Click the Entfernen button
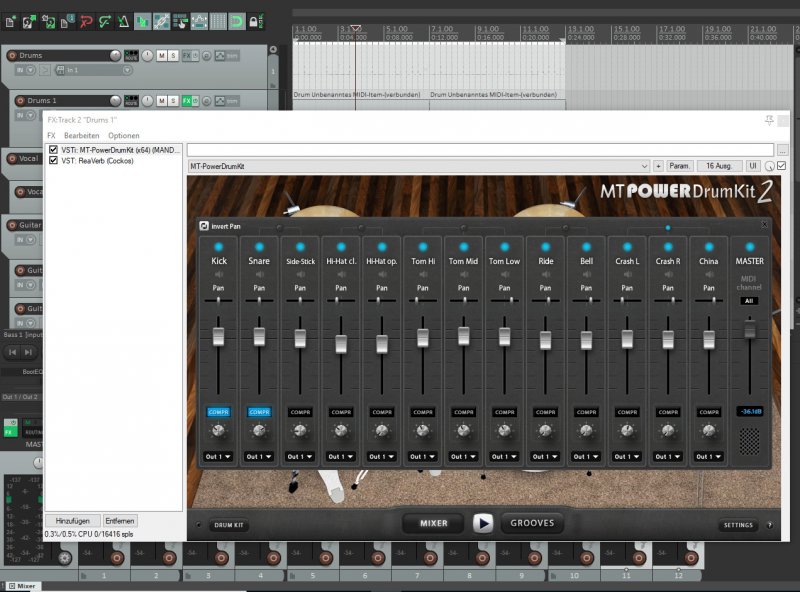800x592 pixels. [120, 521]
